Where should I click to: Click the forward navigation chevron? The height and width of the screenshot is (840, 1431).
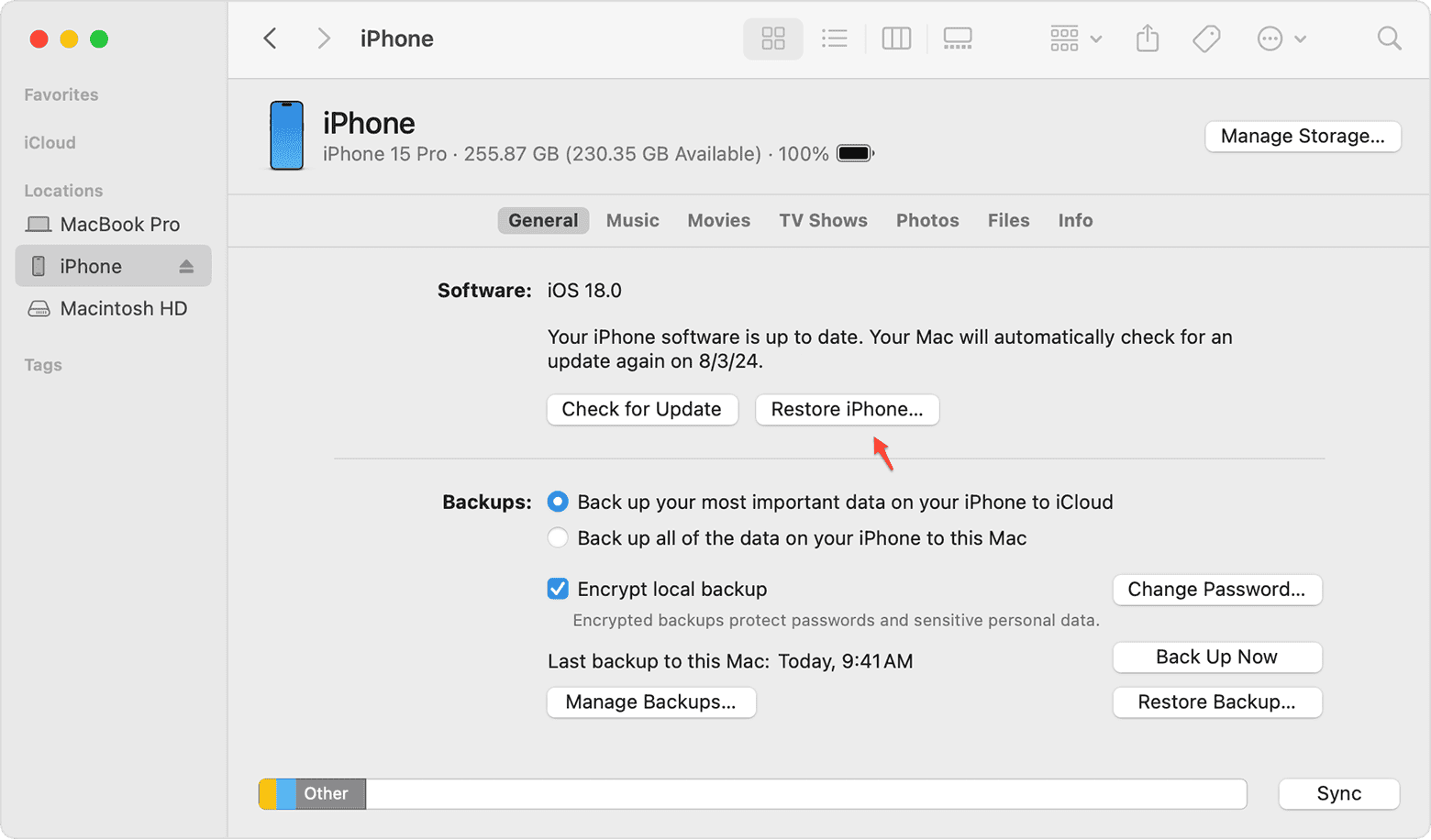(323, 39)
